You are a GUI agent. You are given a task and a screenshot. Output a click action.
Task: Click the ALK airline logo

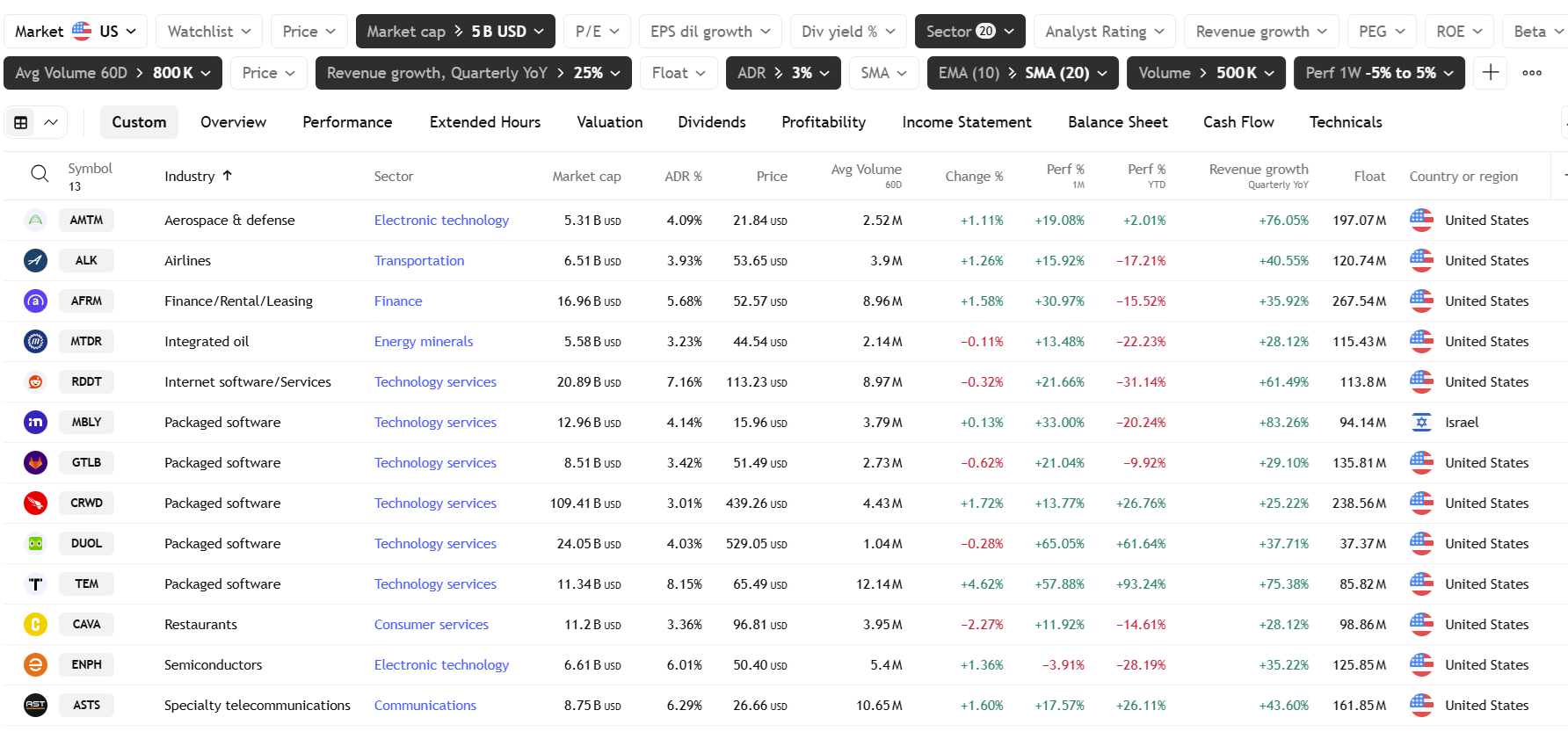(35, 261)
